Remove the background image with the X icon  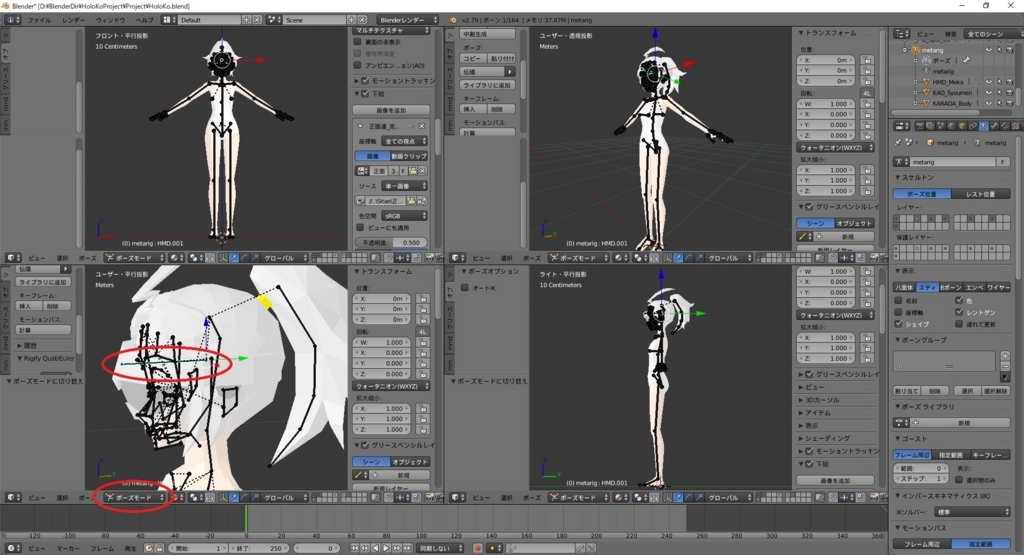point(421,126)
